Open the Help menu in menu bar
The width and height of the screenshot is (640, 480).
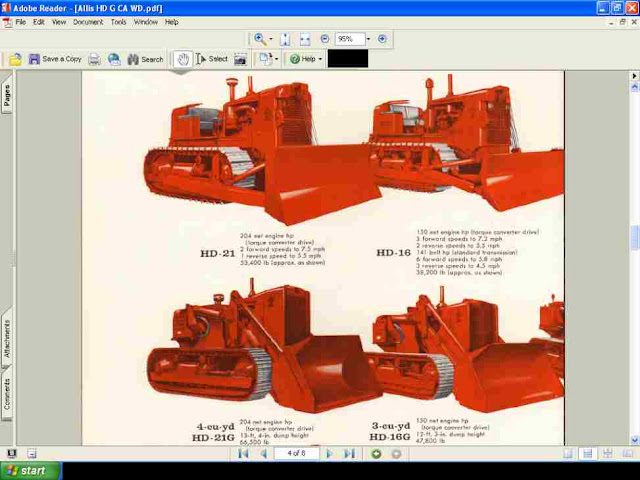pyautogui.click(x=171, y=22)
